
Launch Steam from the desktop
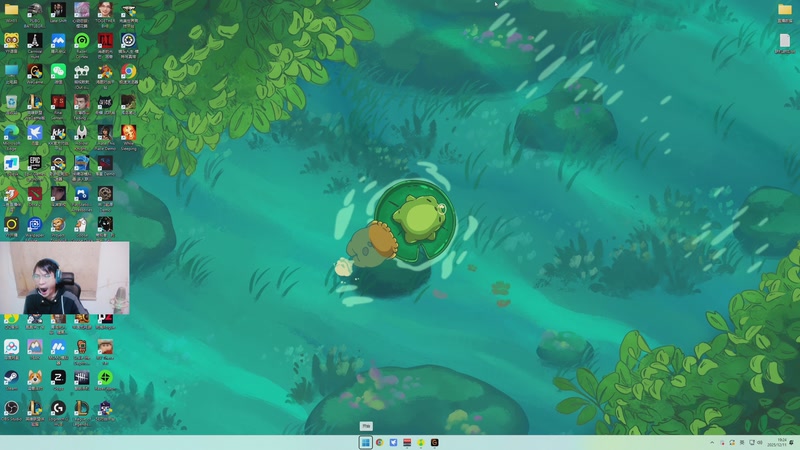[x=11, y=378]
